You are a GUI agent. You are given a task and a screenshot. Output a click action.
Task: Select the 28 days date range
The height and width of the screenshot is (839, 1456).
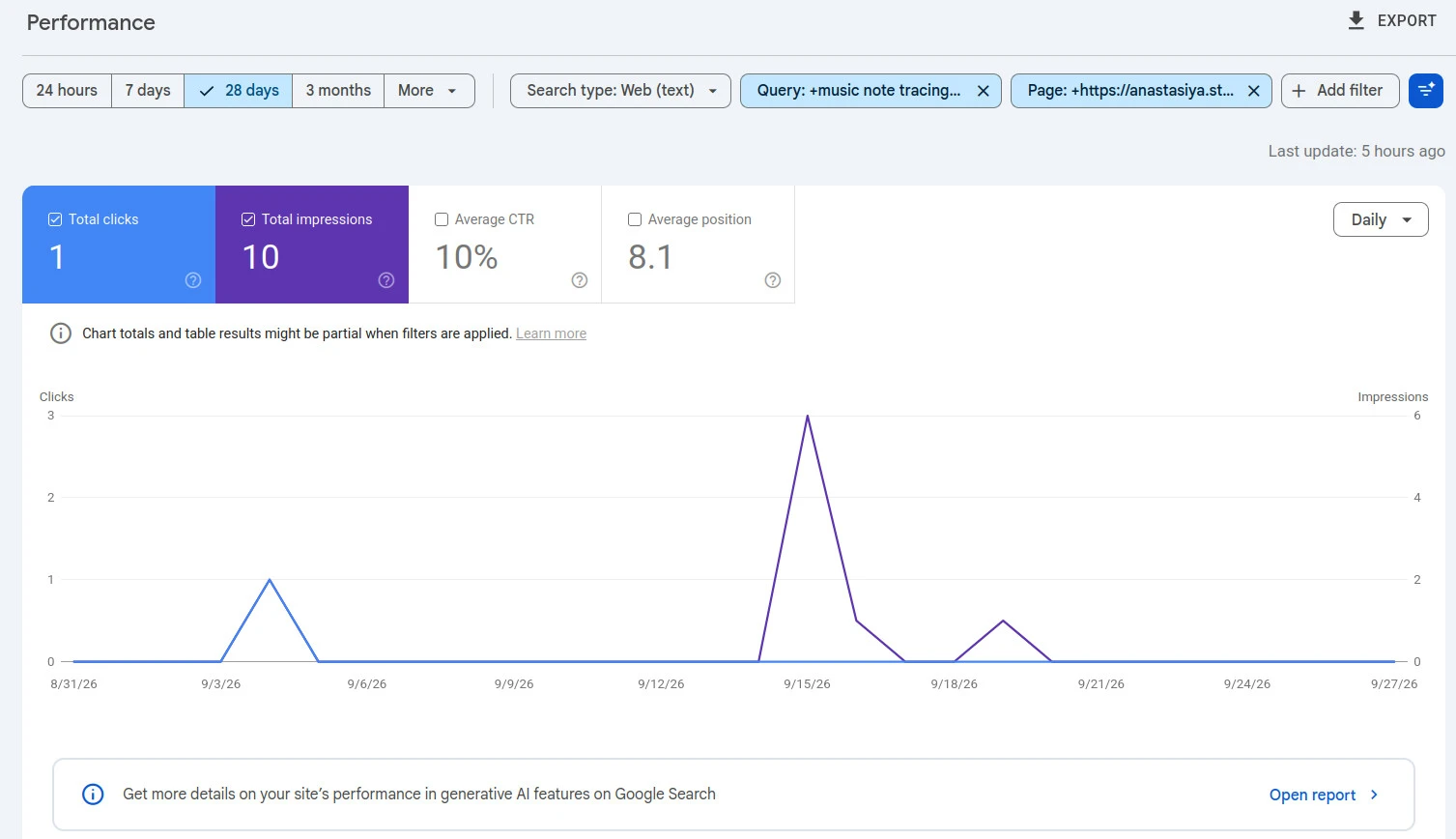coord(239,91)
